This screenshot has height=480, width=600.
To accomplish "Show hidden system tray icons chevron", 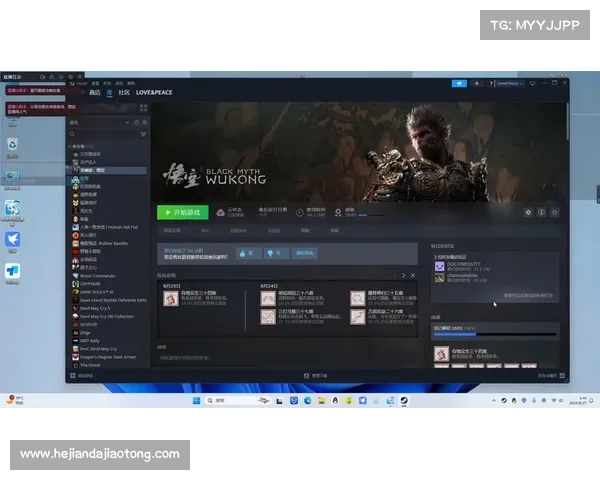I will click(494, 401).
